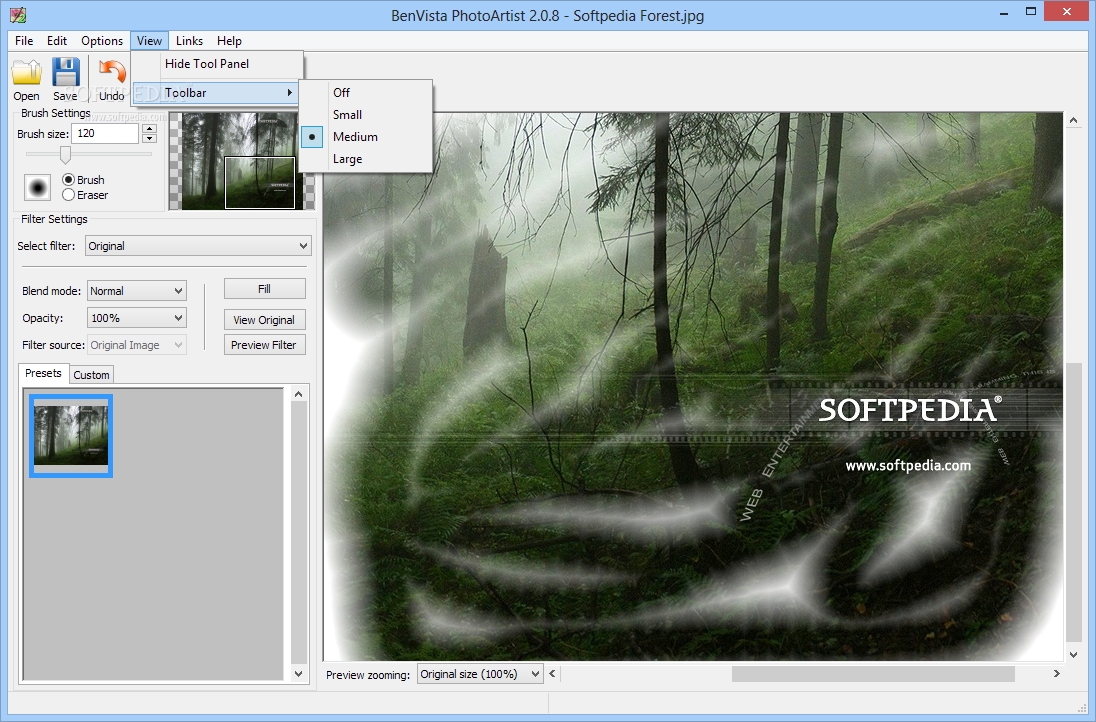Close the PhotoArtist window
1096x722 pixels.
(x=1067, y=11)
